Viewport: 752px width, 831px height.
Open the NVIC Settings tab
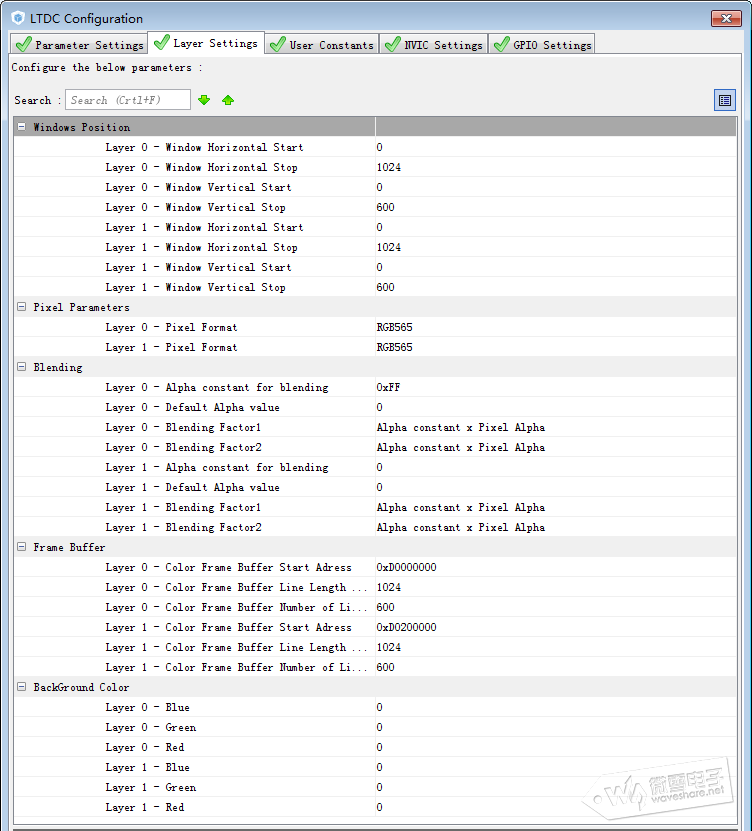pyautogui.click(x=434, y=45)
